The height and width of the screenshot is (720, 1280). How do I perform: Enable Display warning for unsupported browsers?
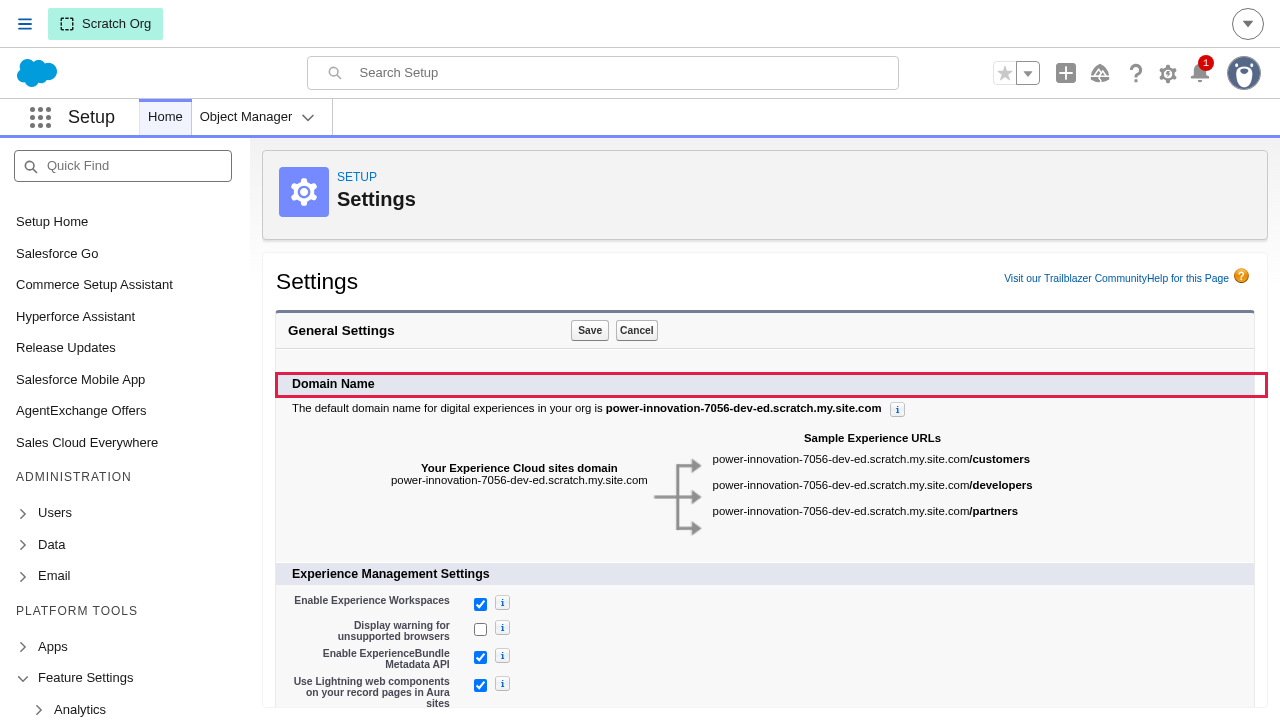tap(480, 629)
